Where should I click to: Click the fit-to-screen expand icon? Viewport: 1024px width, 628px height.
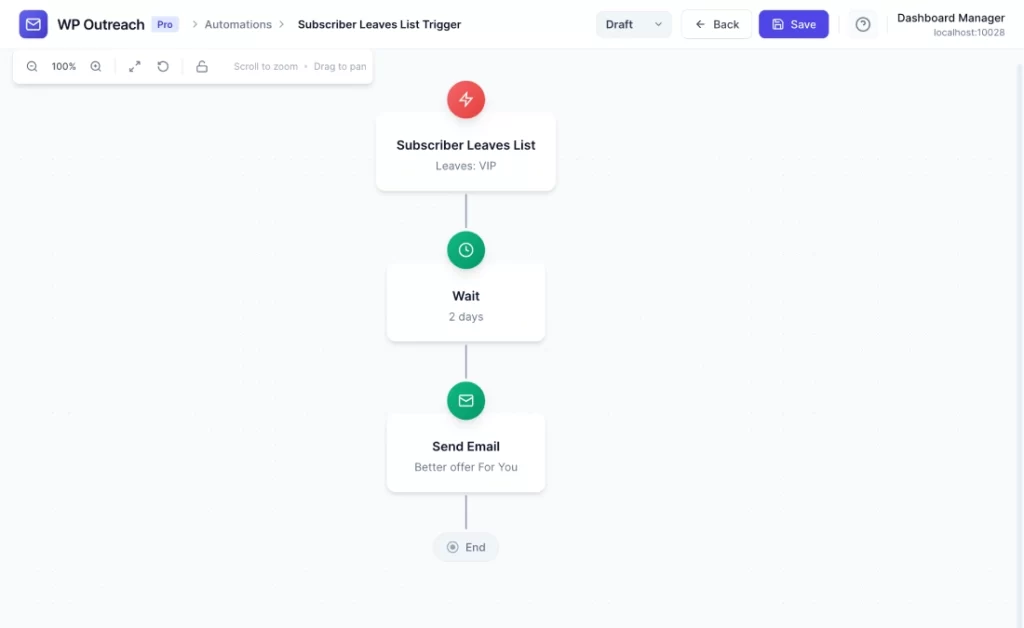(135, 67)
